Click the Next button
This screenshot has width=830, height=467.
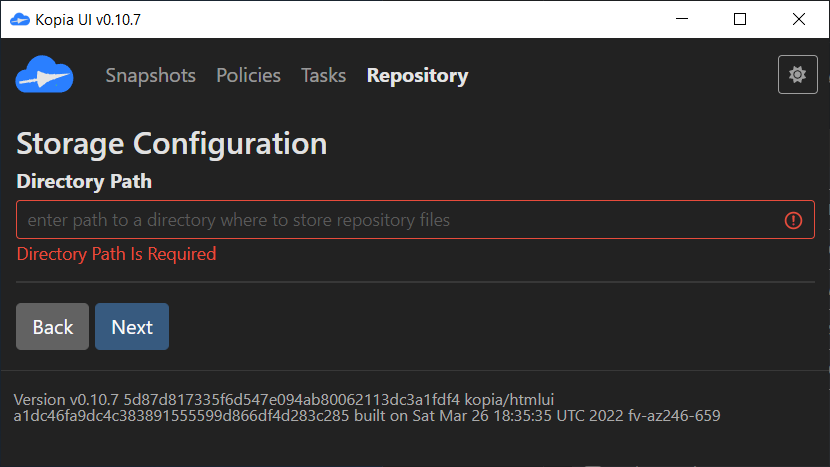coord(132,327)
